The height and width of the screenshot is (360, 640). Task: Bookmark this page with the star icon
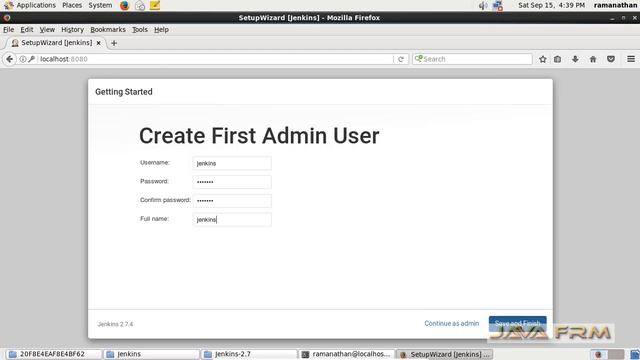click(x=542, y=59)
